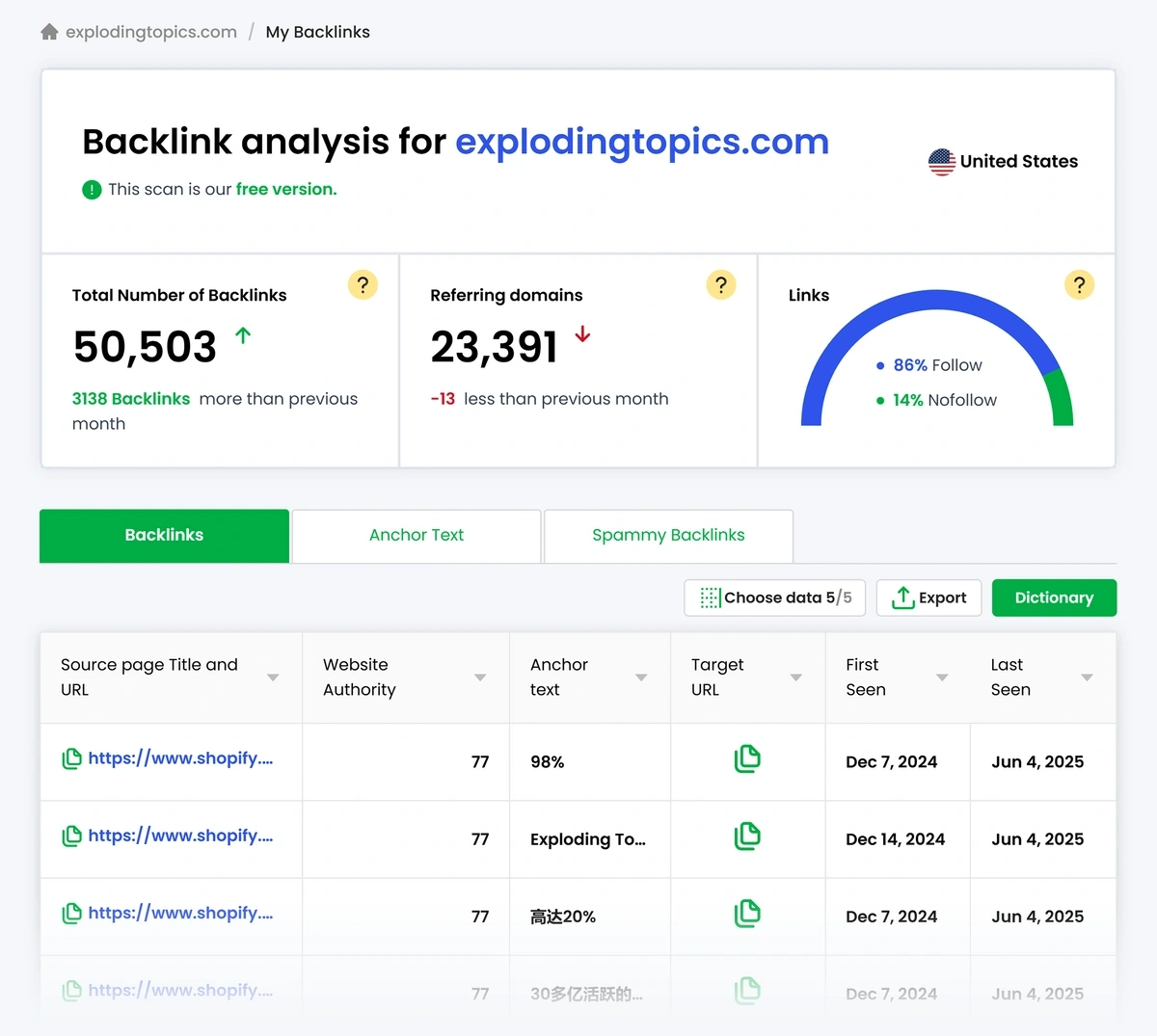Expand the Target URL column dropdown
This screenshot has width=1157, height=1036.
click(x=796, y=677)
